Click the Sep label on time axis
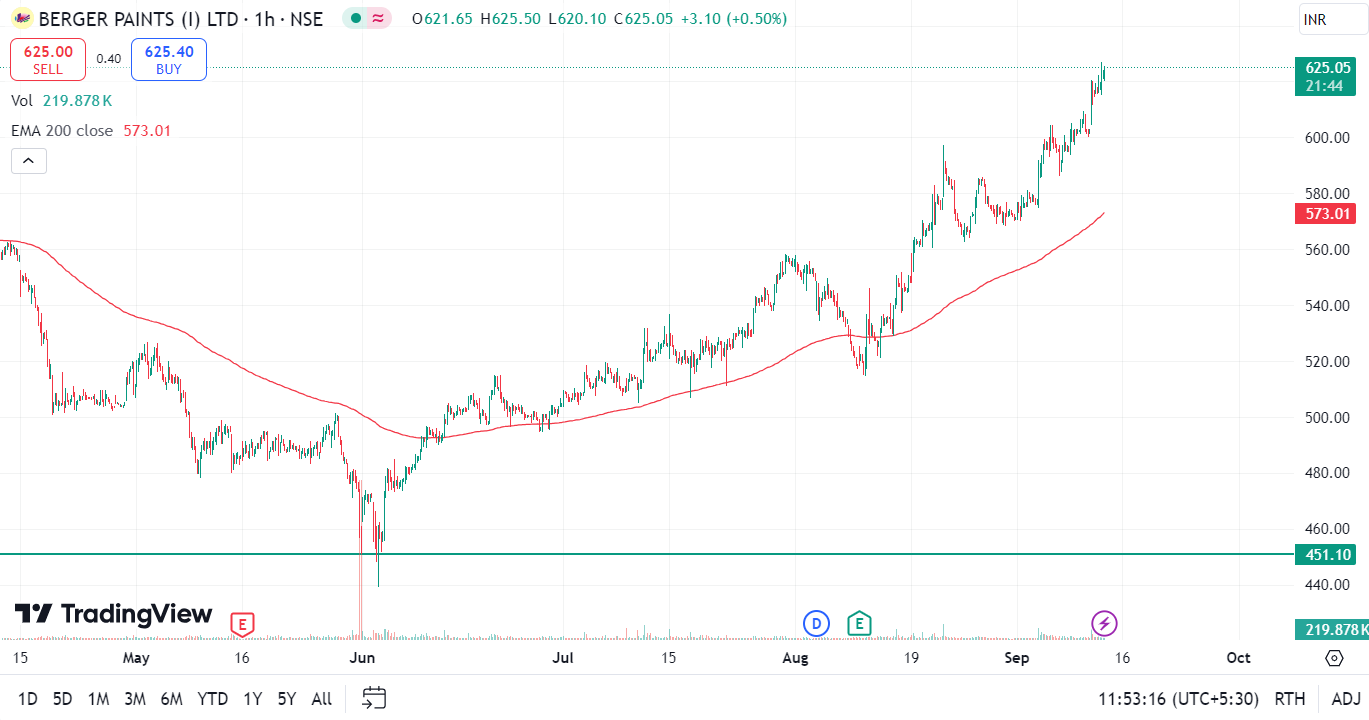This screenshot has width=1369, height=720. (x=1017, y=657)
